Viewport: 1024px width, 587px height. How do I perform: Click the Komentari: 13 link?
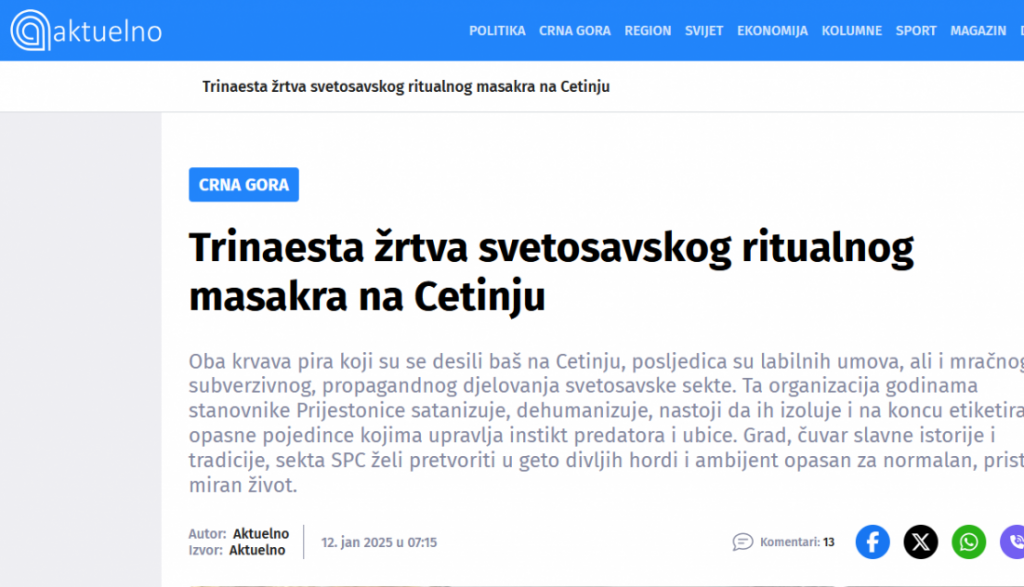click(x=797, y=542)
